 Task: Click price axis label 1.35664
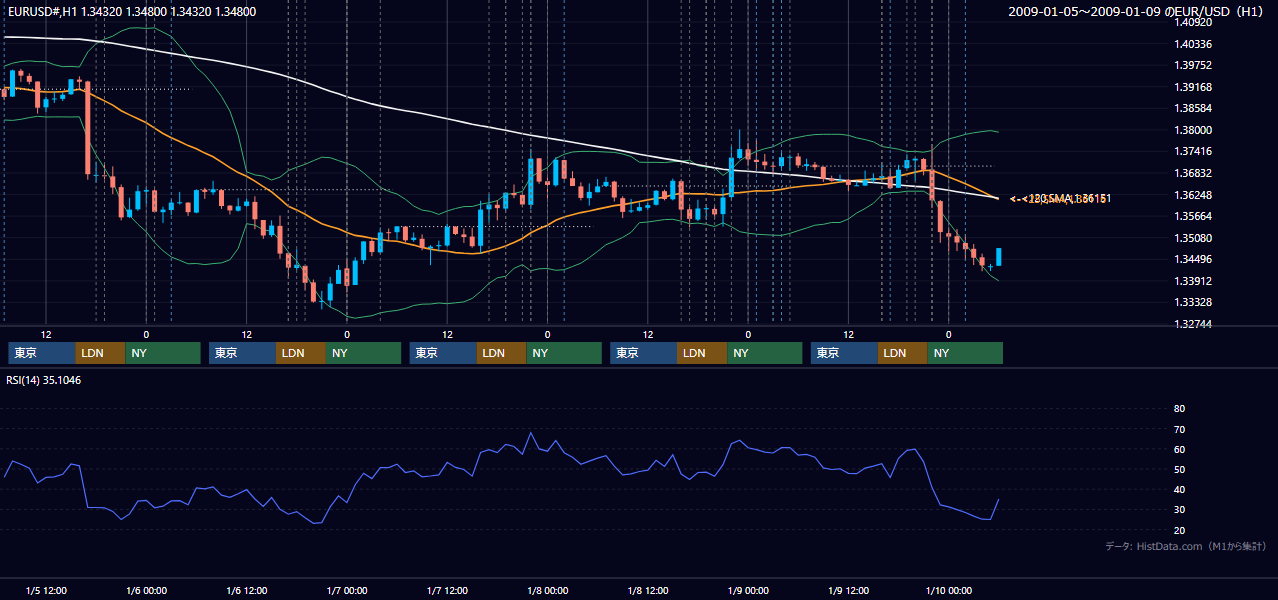1193,216
